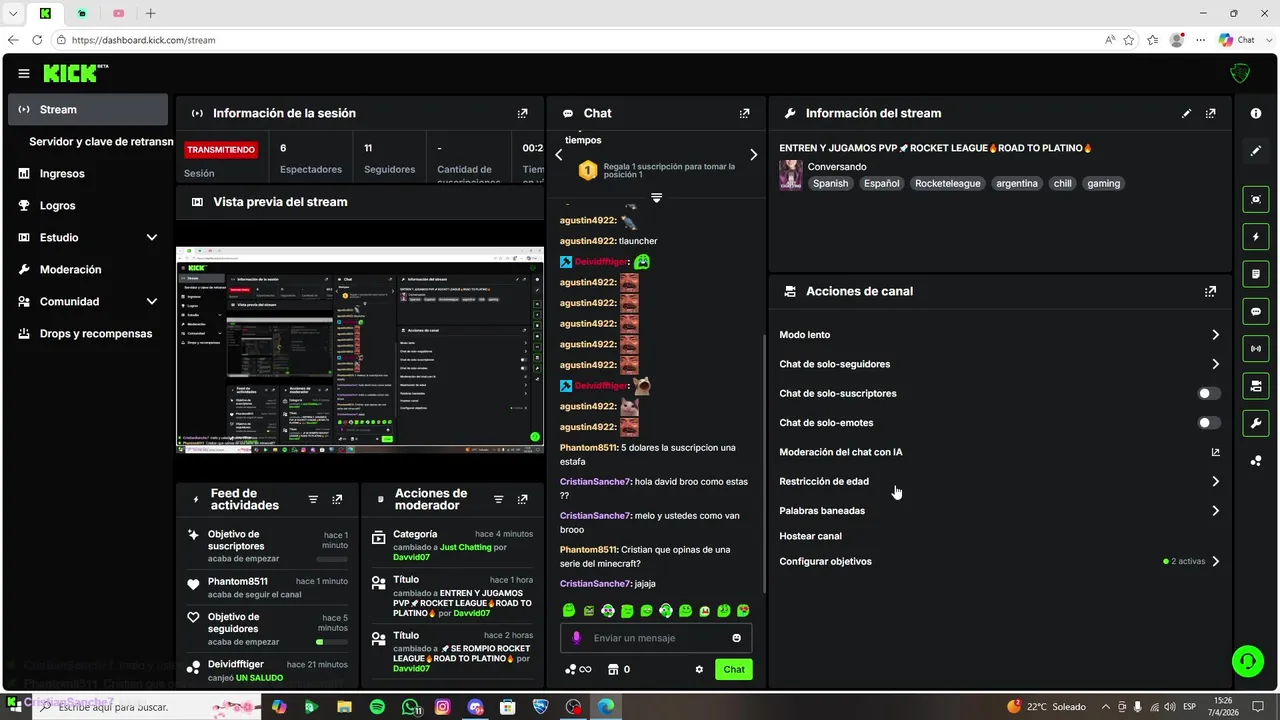Edit stream info using the pencil icon
Viewport: 1280px width, 720px height.
point(1187,114)
